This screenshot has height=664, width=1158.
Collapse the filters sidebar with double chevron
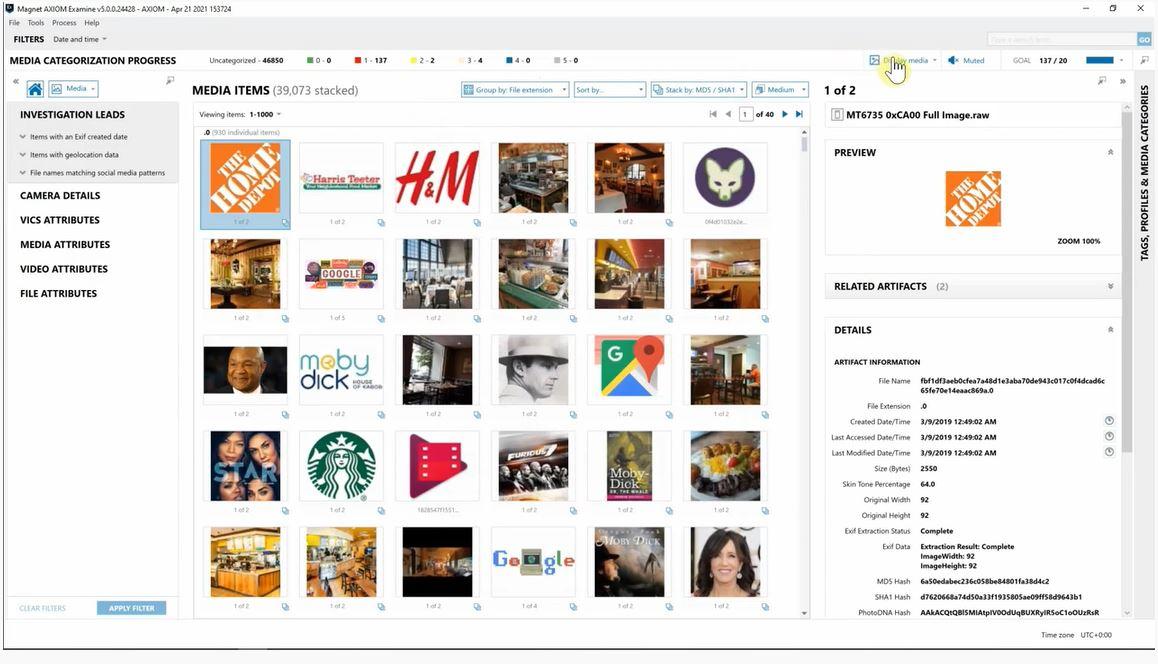click(16, 81)
